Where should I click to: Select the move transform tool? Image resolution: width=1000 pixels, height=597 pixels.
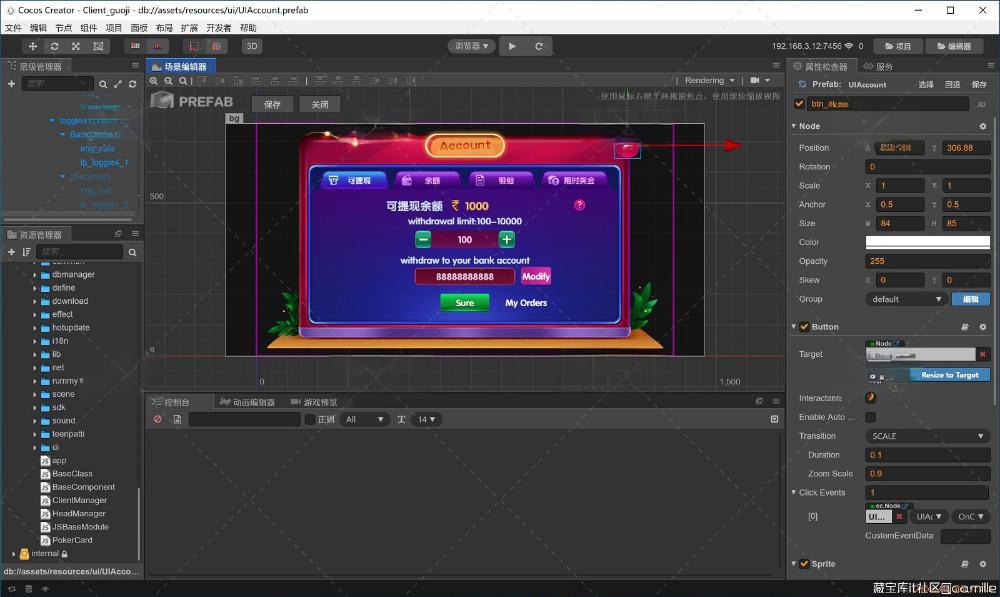(33, 46)
